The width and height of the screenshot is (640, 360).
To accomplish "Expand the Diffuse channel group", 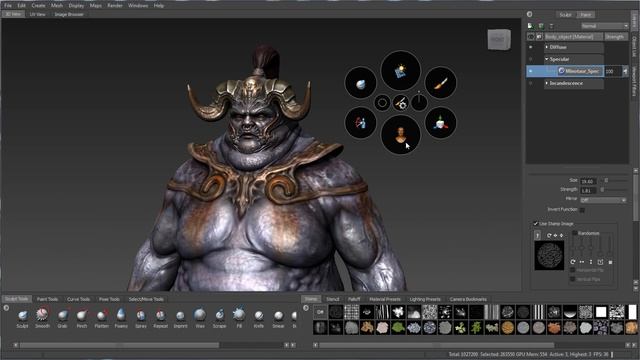I will click(547, 47).
